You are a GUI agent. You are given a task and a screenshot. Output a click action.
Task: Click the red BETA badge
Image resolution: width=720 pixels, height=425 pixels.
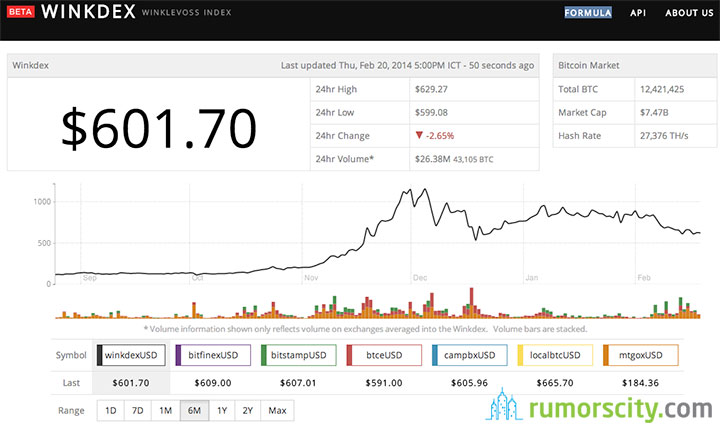coord(21,11)
